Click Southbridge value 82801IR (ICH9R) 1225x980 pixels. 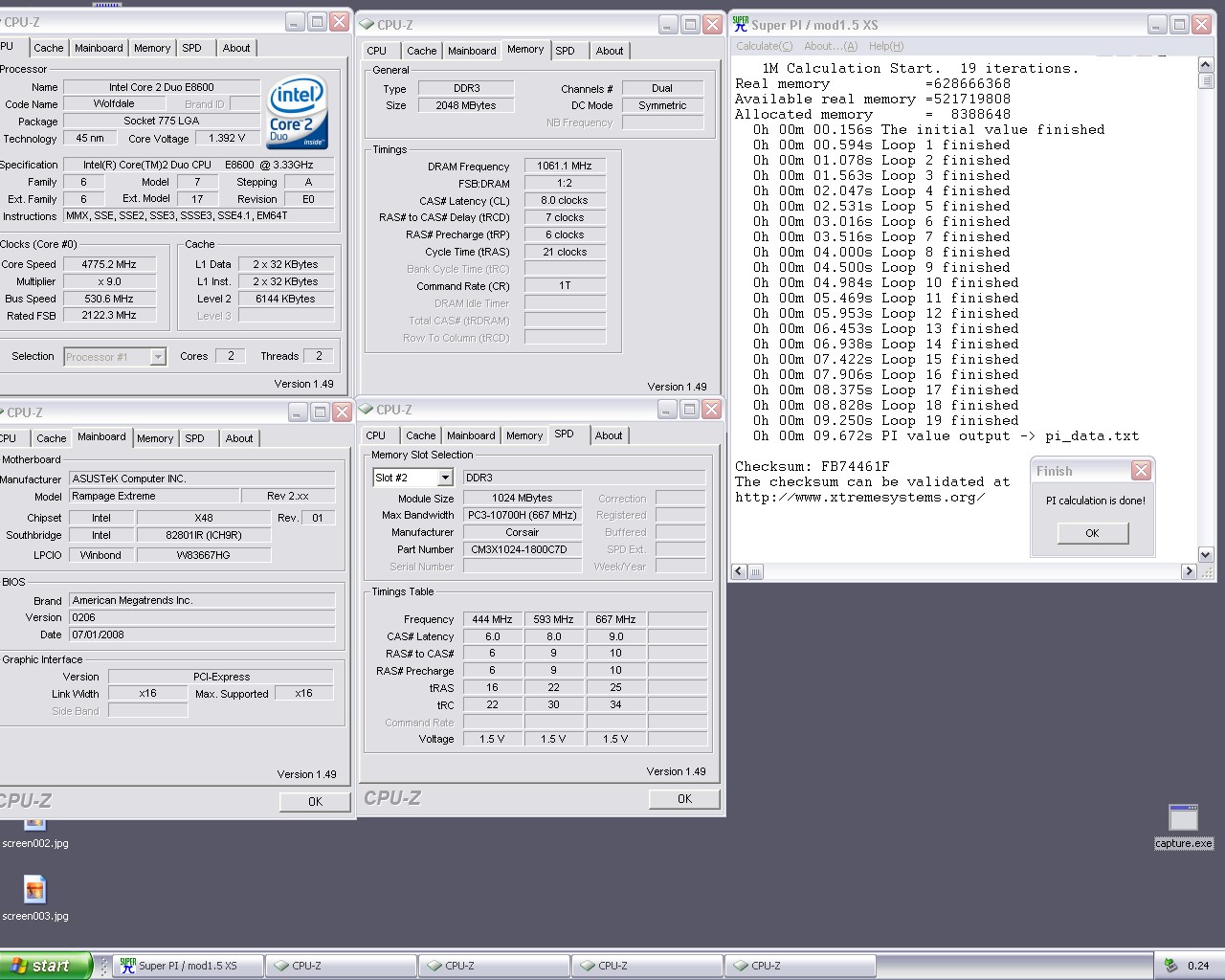click(x=204, y=536)
